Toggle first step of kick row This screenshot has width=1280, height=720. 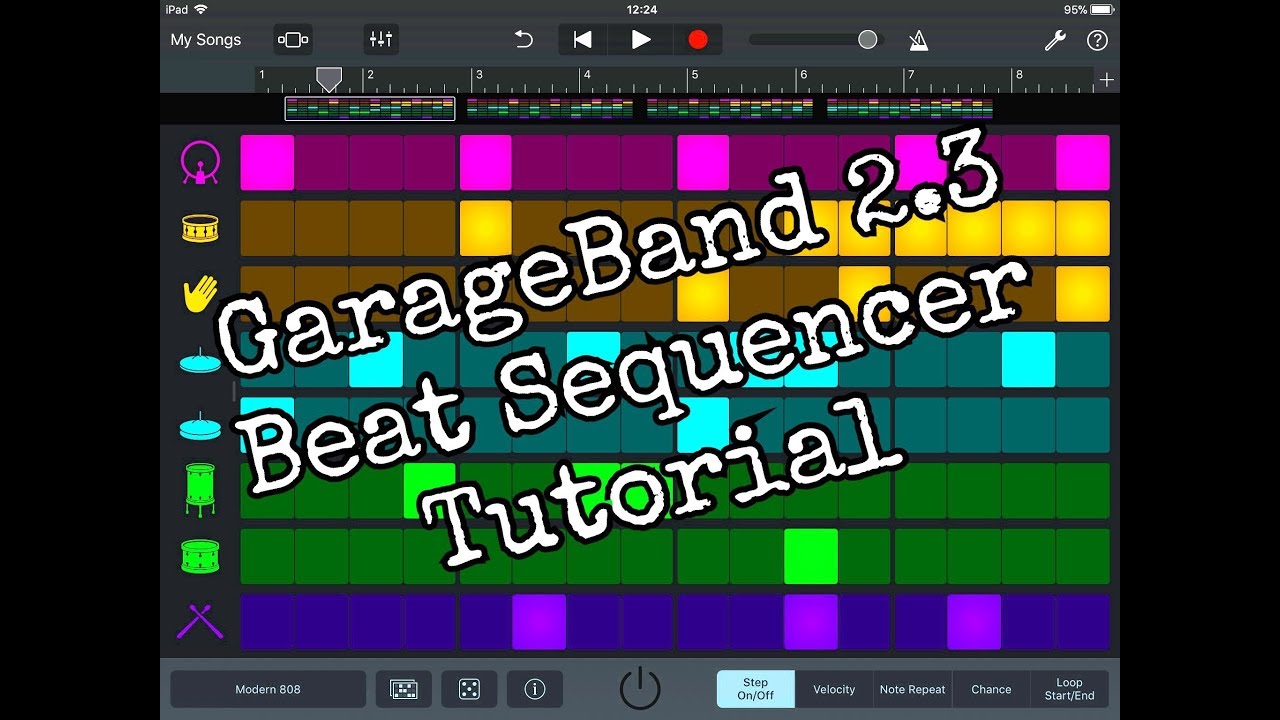(x=267, y=163)
